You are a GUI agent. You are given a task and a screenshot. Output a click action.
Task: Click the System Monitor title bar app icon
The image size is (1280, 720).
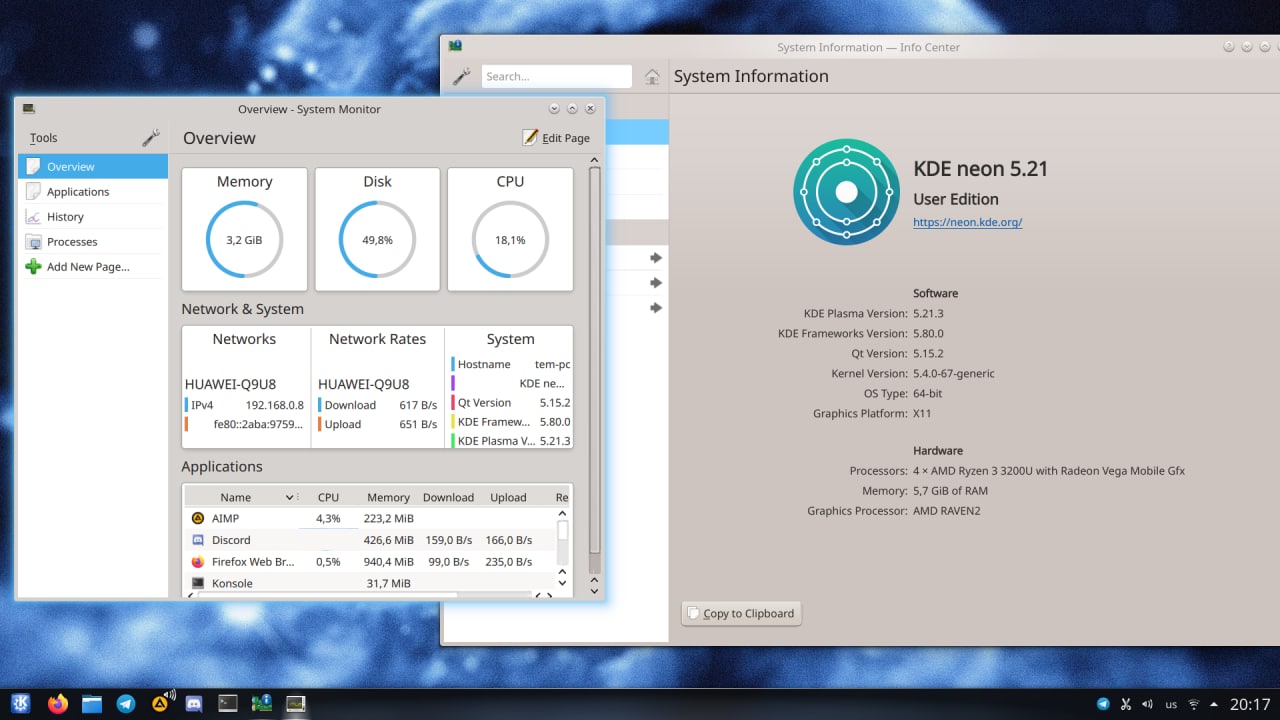pos(29,108)
